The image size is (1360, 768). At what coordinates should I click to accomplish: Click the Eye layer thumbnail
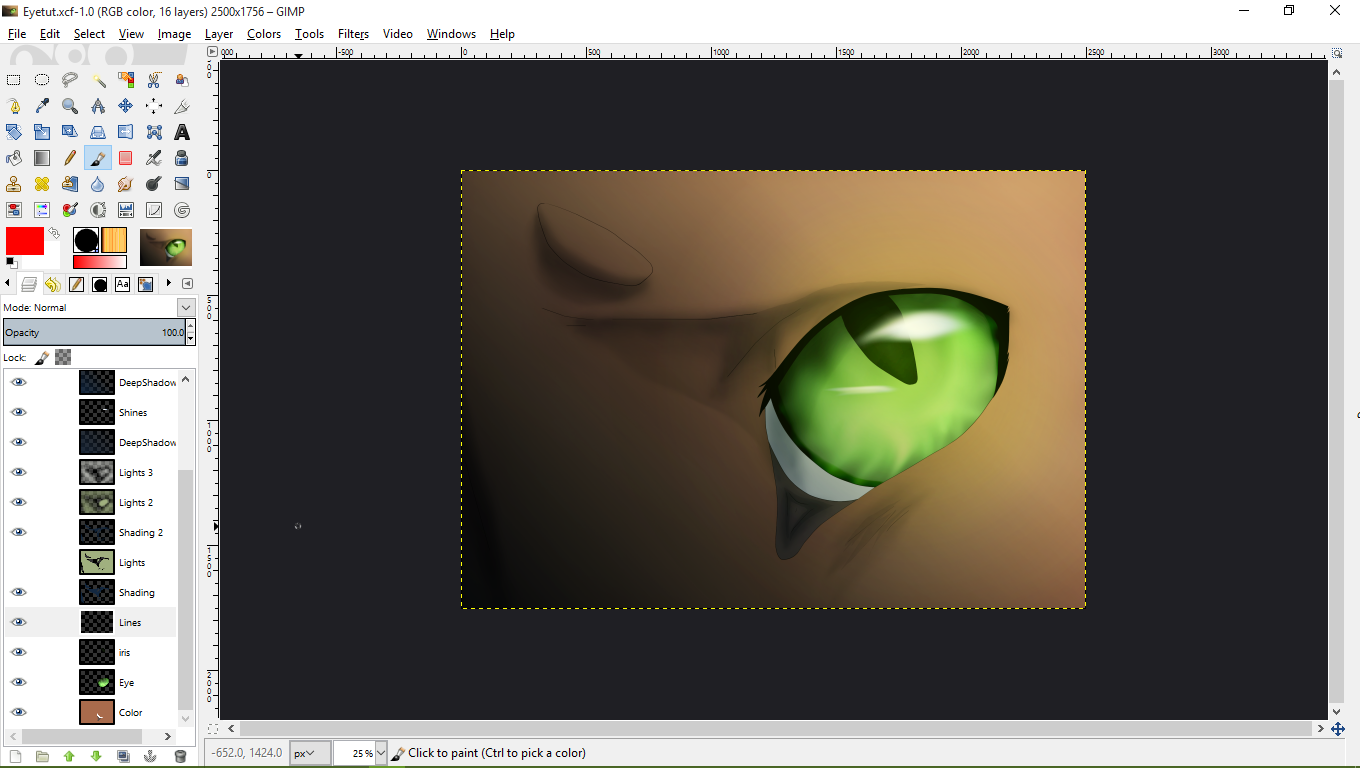tap(97, 682)
